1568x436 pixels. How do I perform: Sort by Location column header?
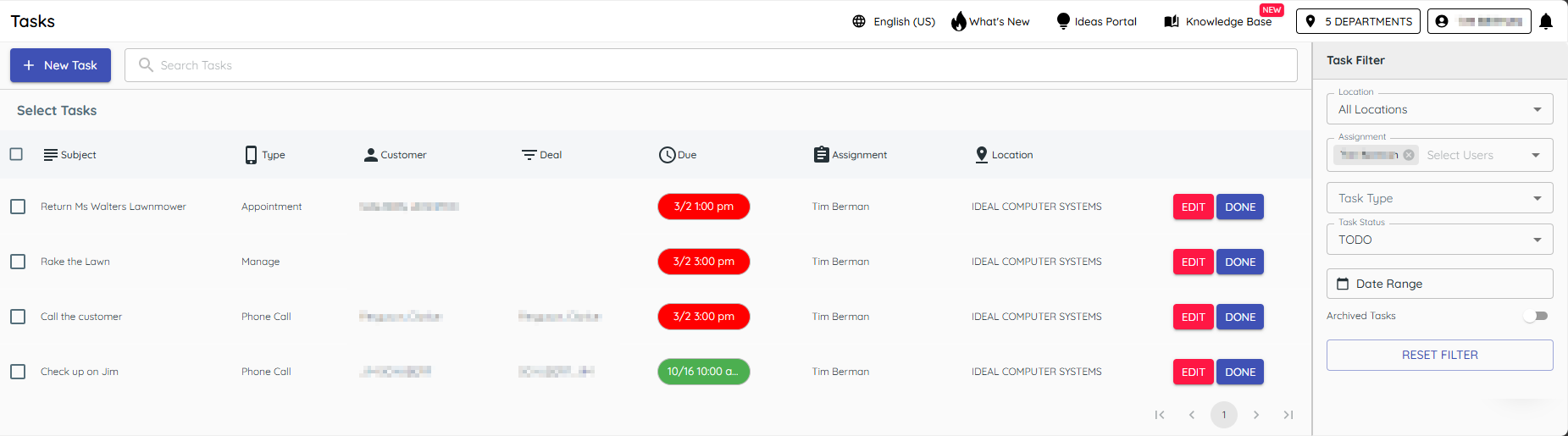tap(1005, 155)
